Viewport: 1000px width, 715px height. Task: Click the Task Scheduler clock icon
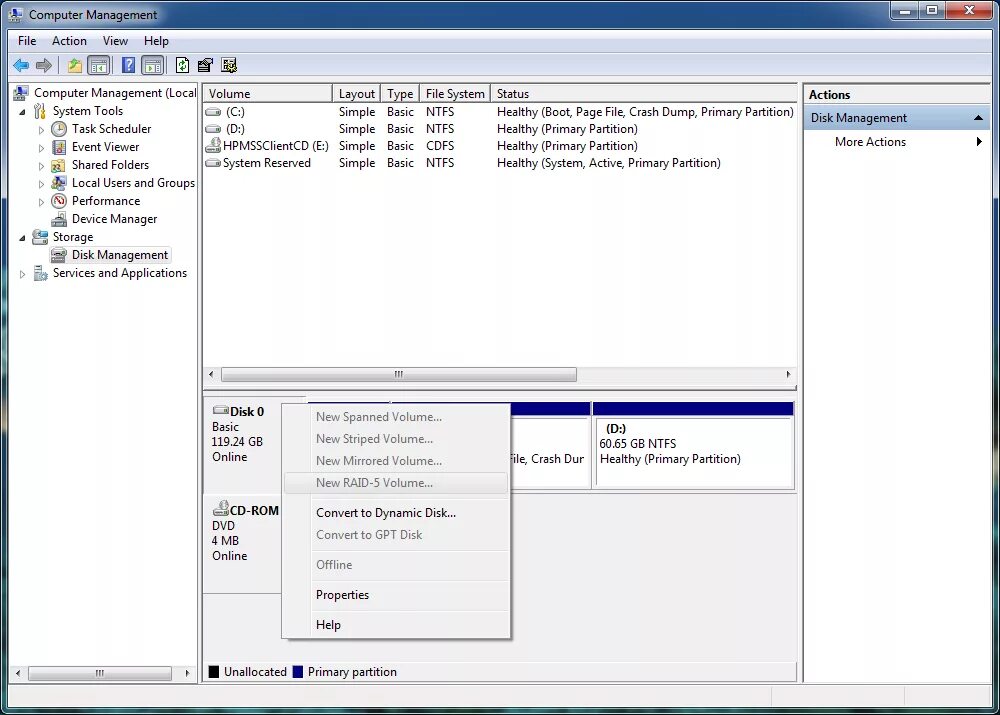[x=59, y=129]
